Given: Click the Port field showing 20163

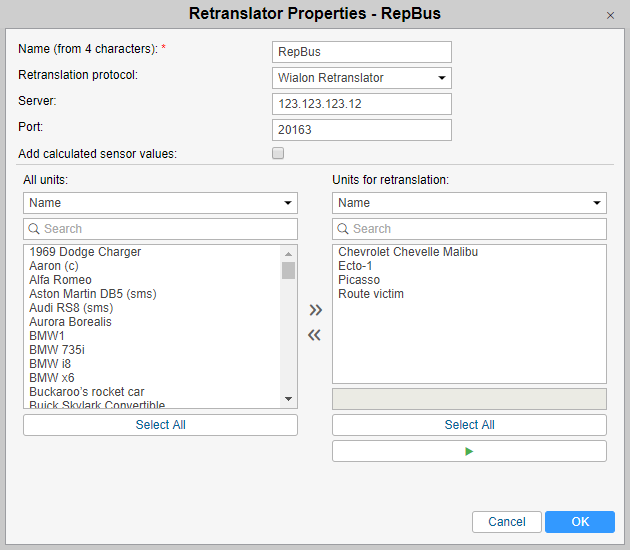Looking at the screenshot, I should tap(361, 130).
